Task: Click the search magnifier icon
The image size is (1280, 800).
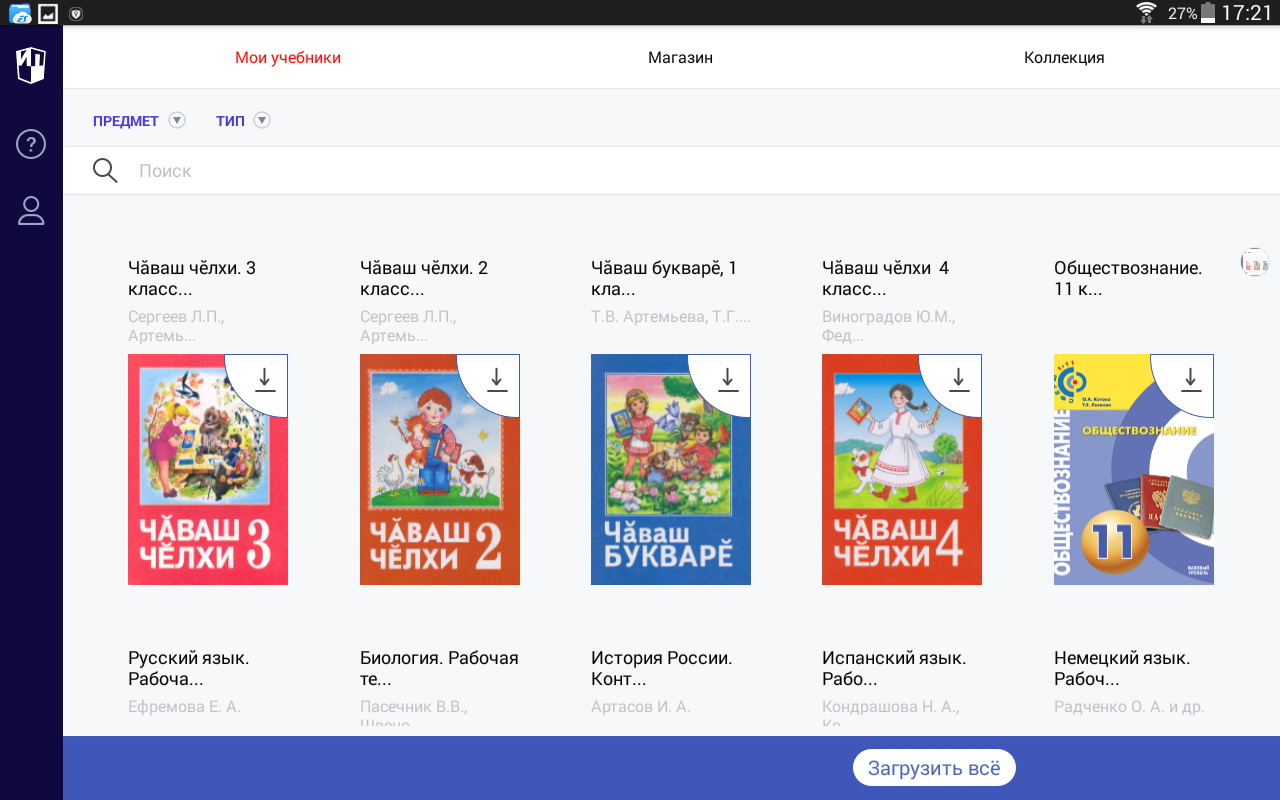Action: (105, 171)
